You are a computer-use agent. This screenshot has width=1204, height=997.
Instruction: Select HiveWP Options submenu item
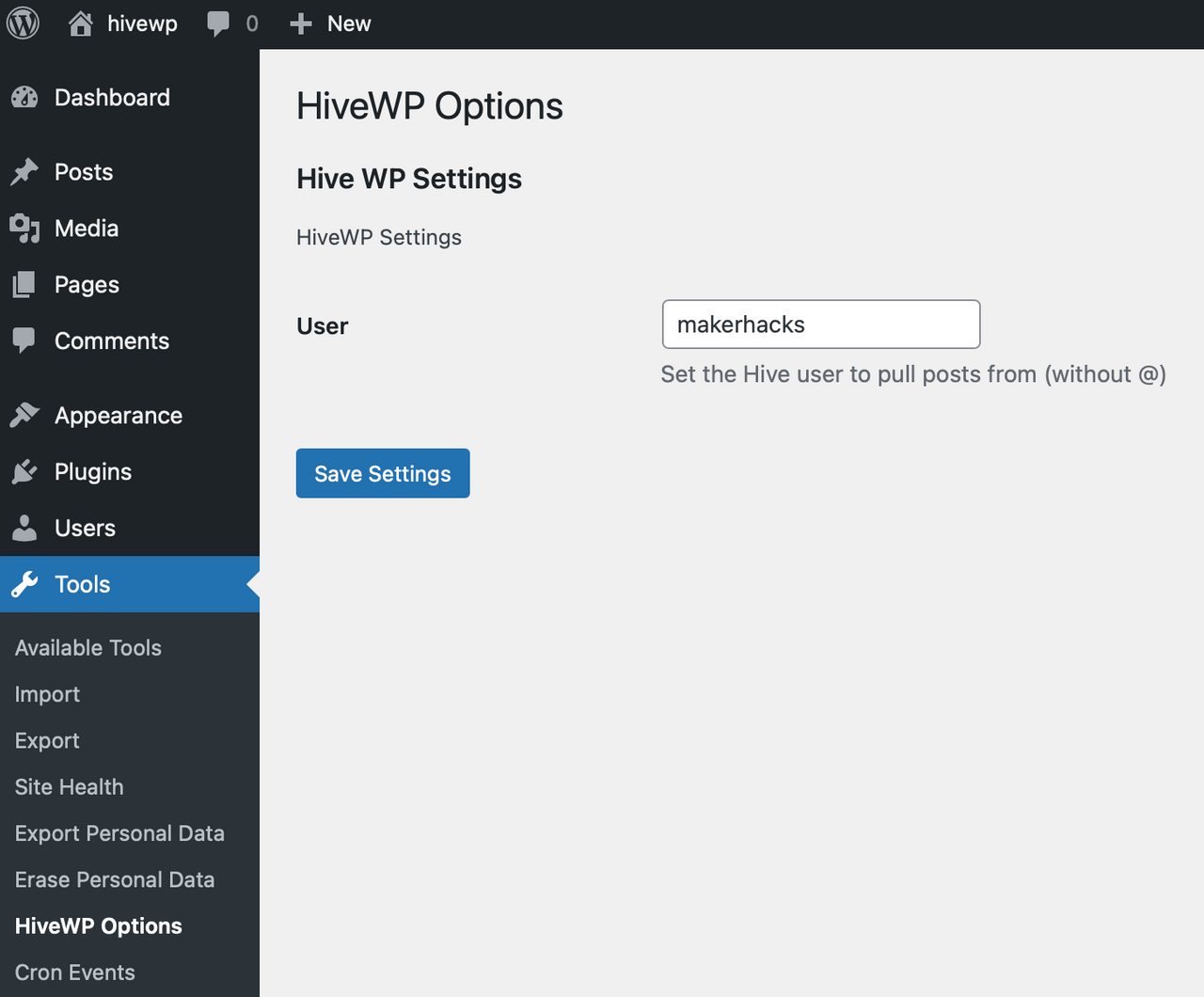pyautogui.click(x=99, y=926)
